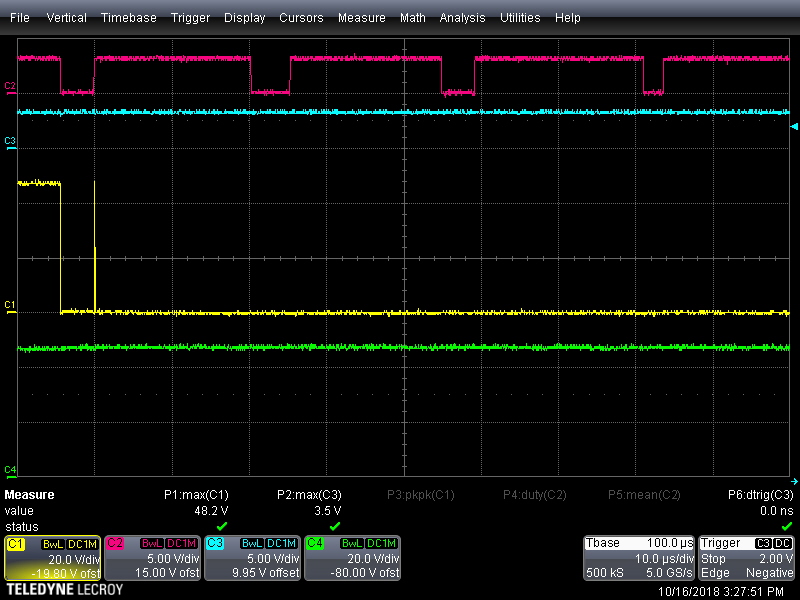Open the Cursors menu
Viewport: 800px width, 600px height.
[x=301, y=17]
